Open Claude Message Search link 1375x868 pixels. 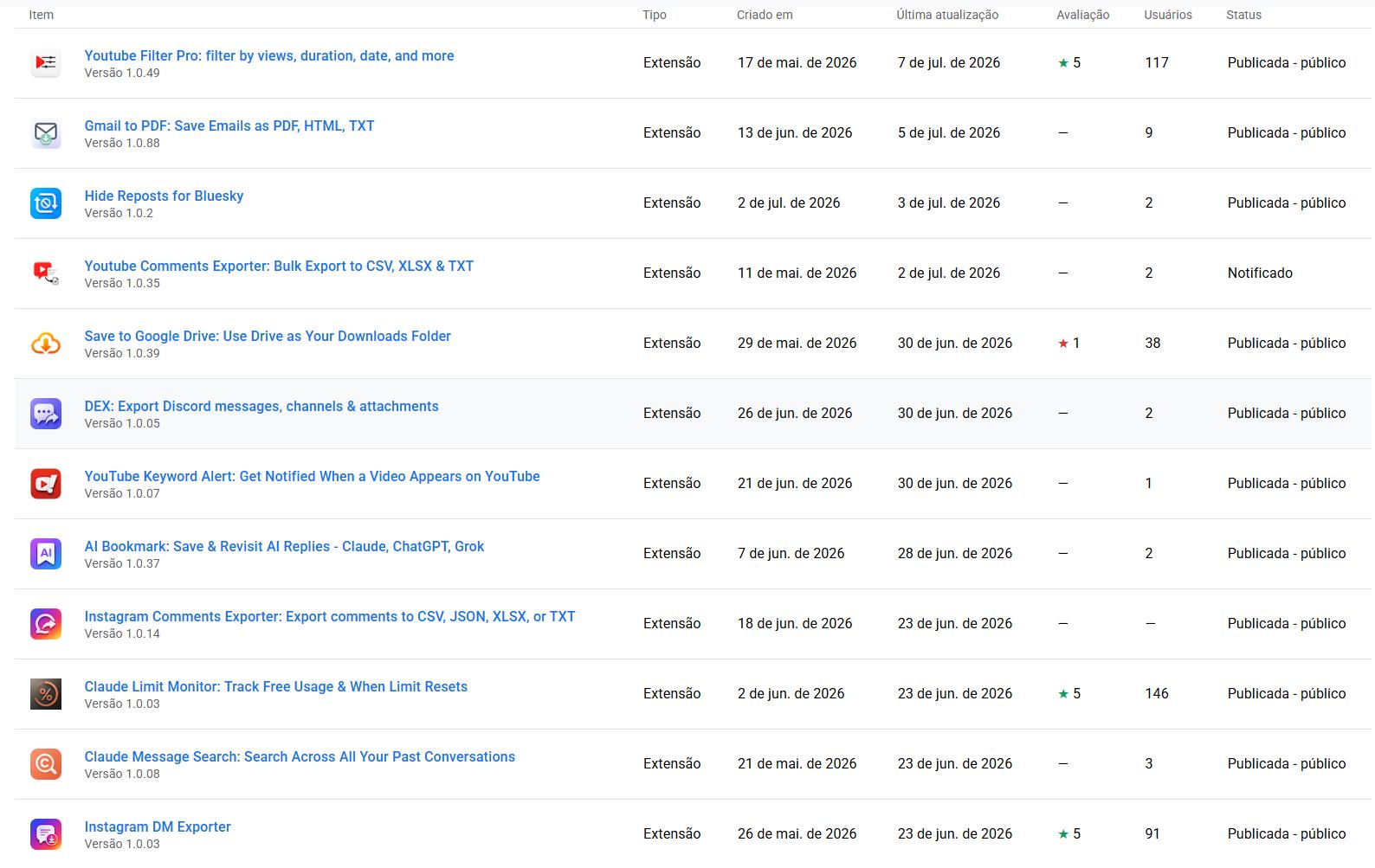coord(300,756)
